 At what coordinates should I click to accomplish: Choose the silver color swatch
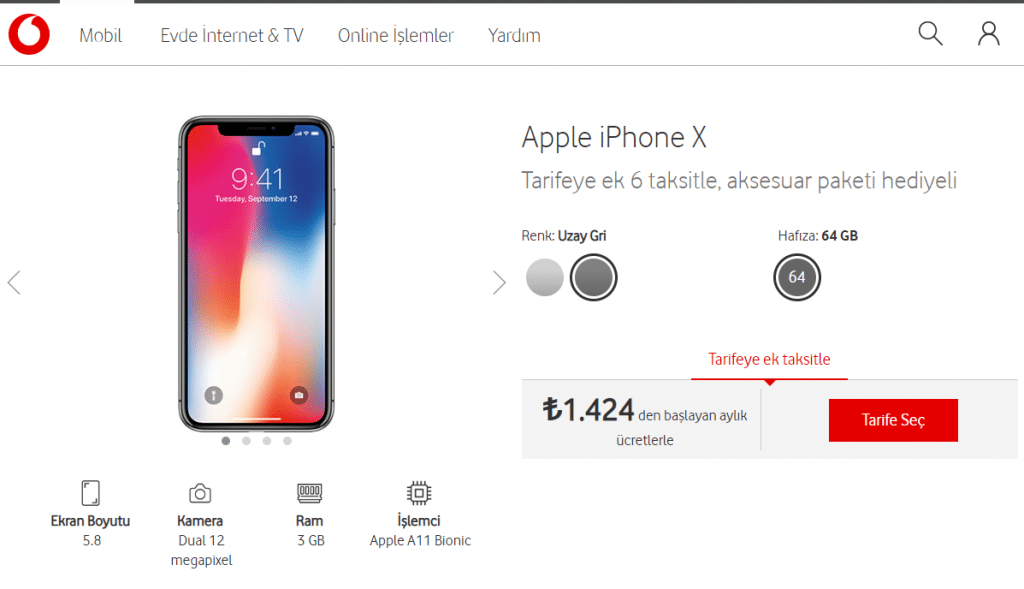coord(545,278)
